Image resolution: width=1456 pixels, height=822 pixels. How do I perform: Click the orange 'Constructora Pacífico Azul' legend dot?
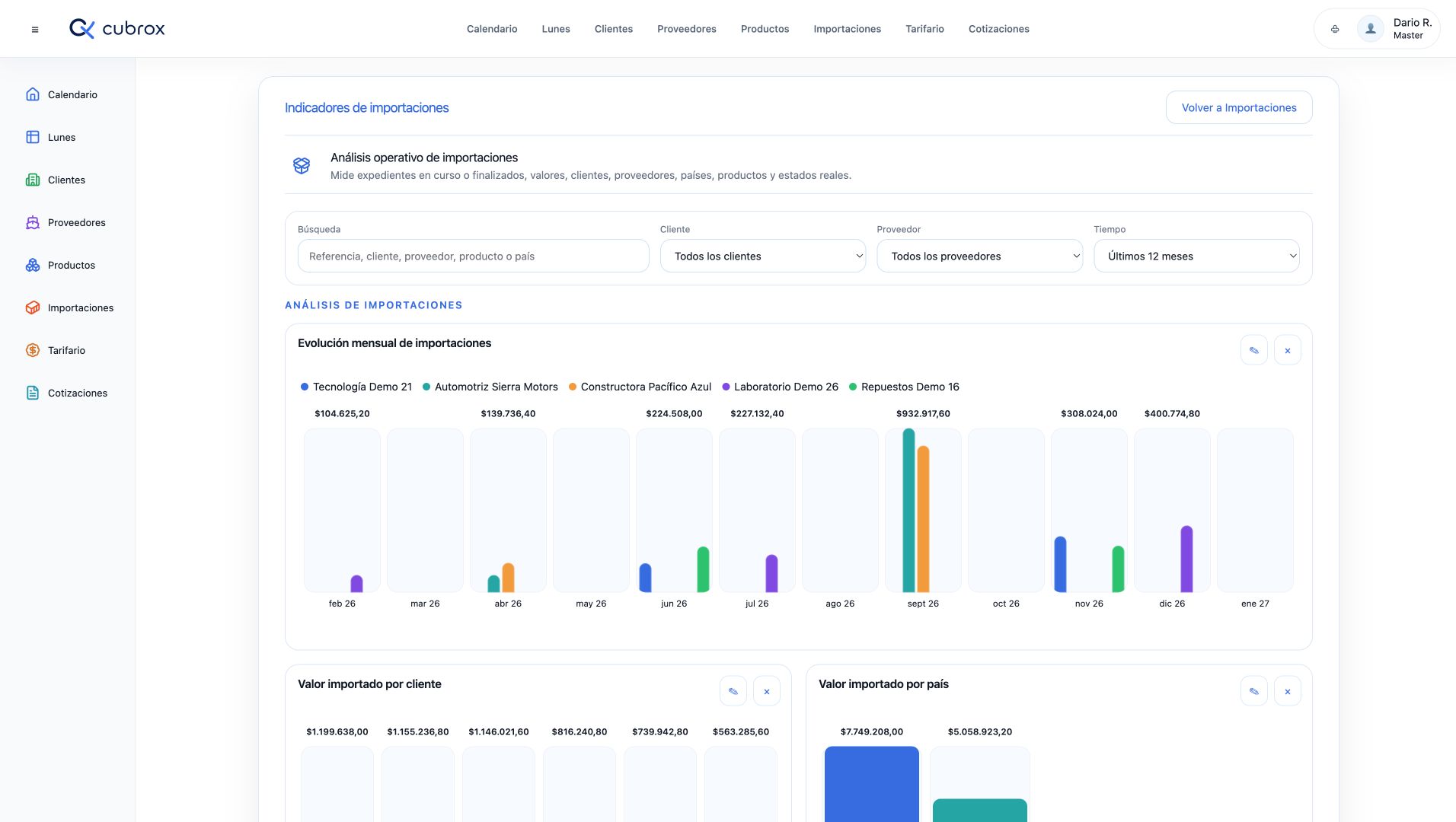coord(573,387)
